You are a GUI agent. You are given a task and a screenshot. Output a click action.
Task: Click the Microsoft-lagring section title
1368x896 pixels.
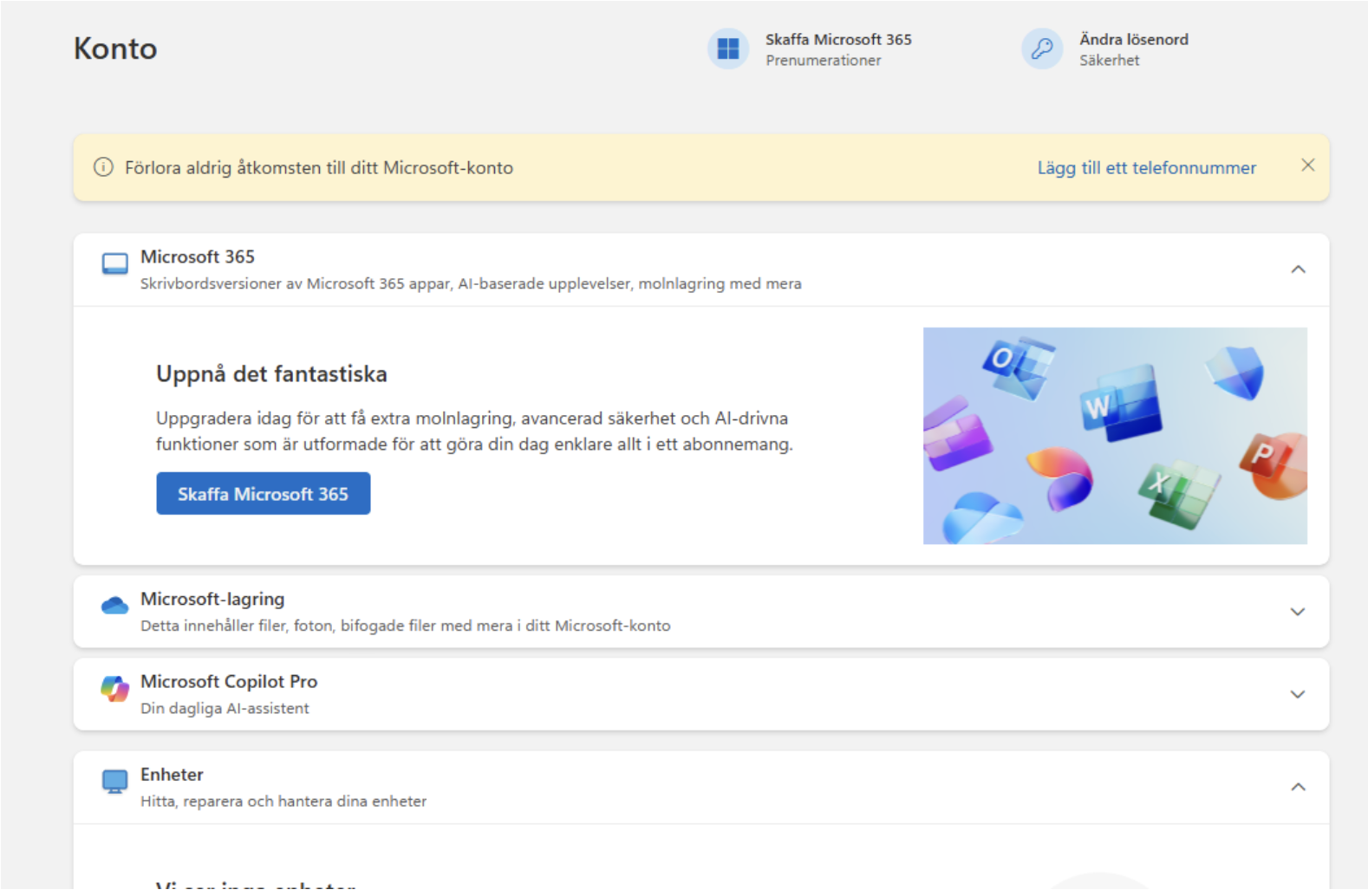pyautogui.click(x=212, y=600)
